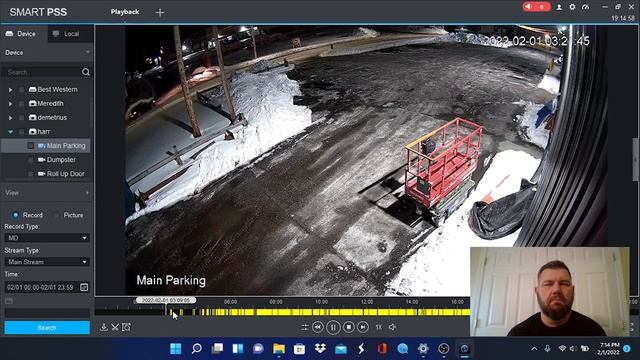The width and height of the screenshot is (640, 360).
Task: Expand the Best Western device
Action: pyautogui.click(x=11, y=90)
